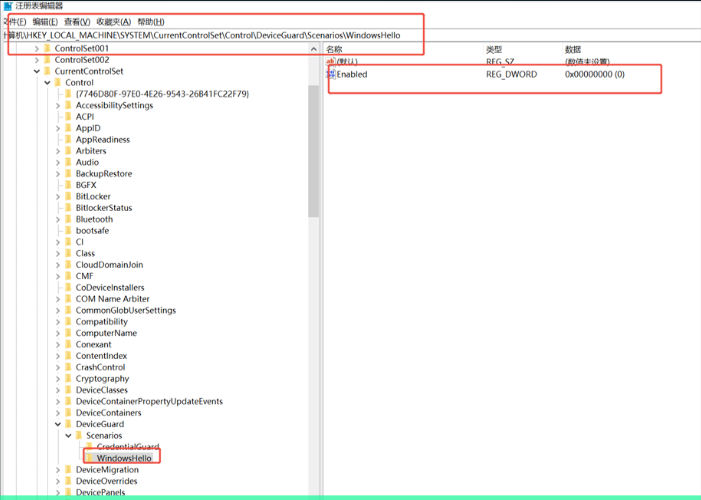The width and height of the screenshot is (701, 500).
Task: Expand the ControlSet002 node
Action: [x=37, y=60]
